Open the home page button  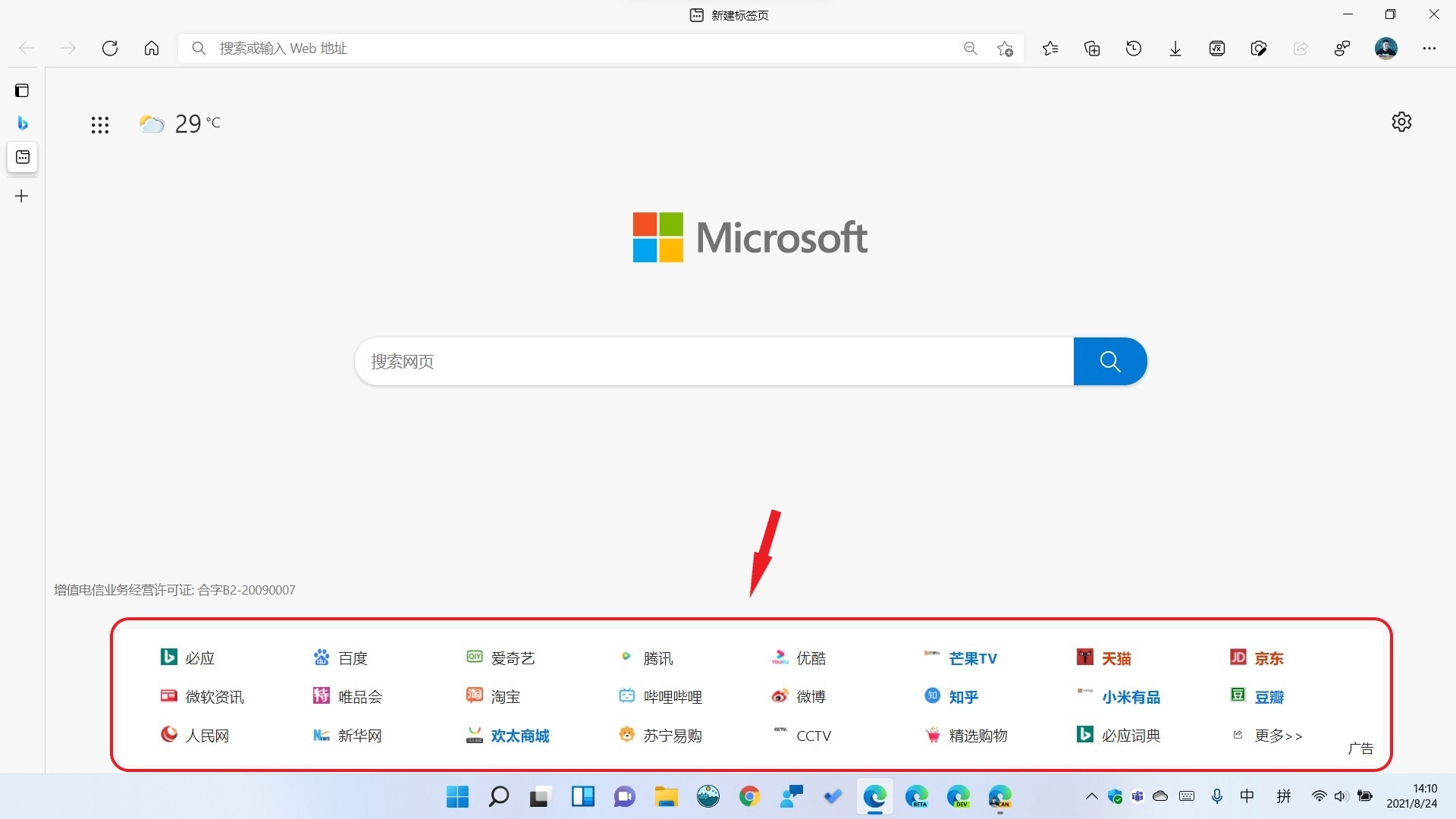pos(152,49)
